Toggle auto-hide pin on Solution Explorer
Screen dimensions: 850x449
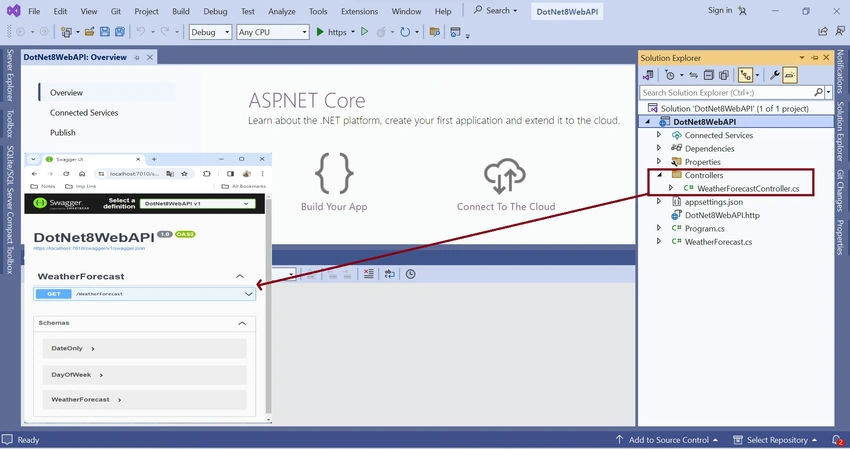coord(815,57)
